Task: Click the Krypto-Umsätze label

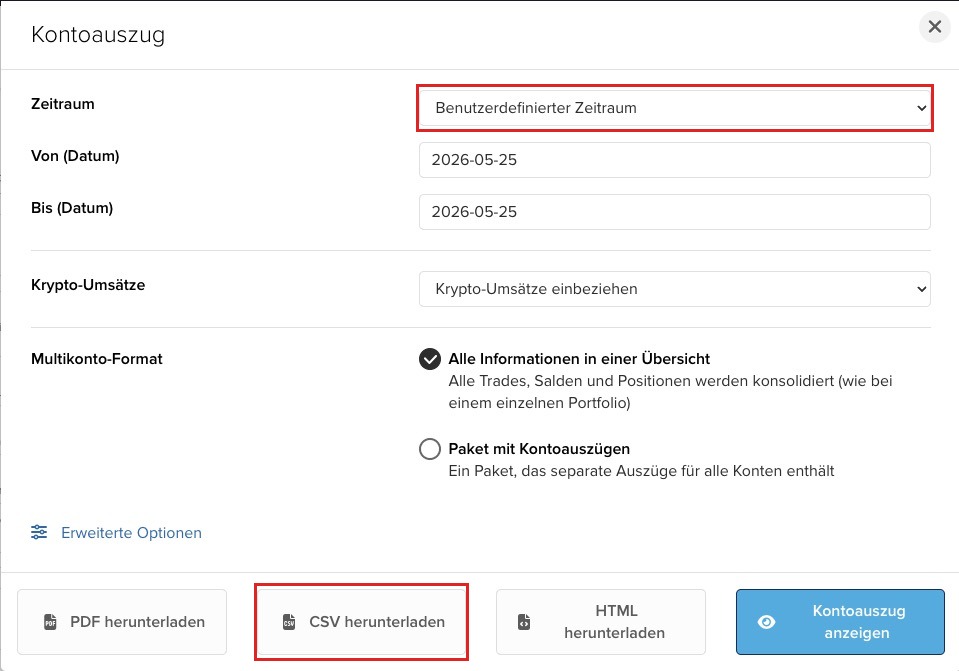Action: (88, 285)
